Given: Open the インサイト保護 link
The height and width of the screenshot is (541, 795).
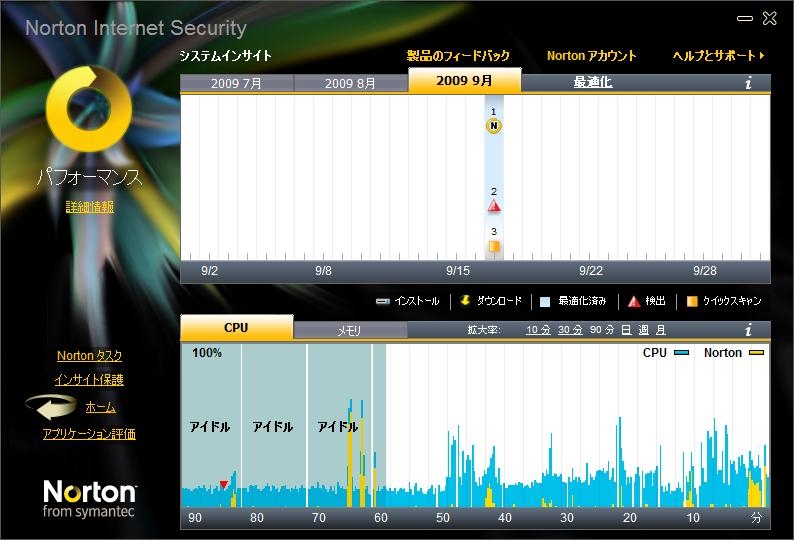Looking at the screenshot, I should click(x=89, y=380).
